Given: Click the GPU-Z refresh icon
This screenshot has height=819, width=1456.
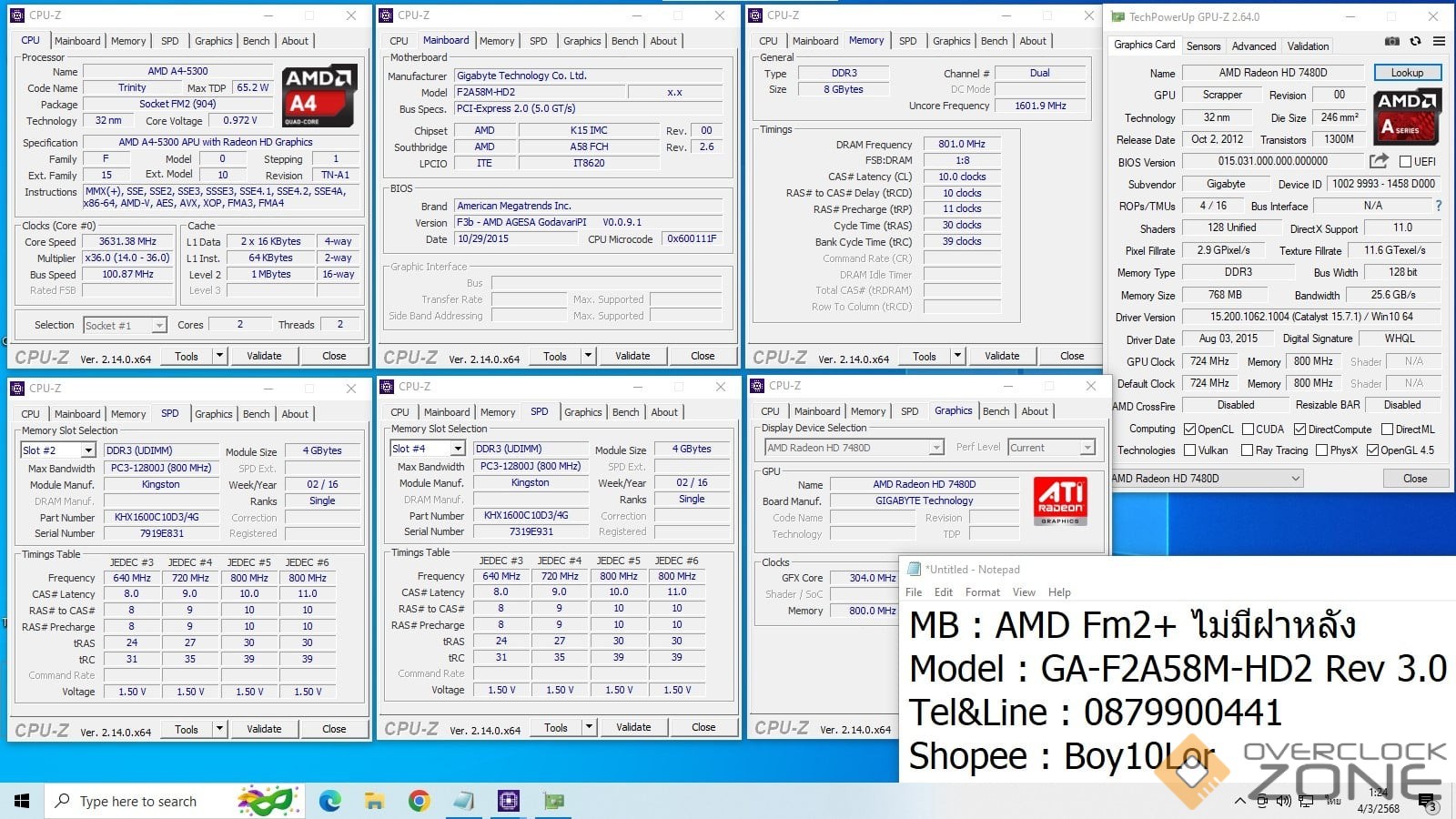Looking at the screenshot, I should click(1415, 41).
